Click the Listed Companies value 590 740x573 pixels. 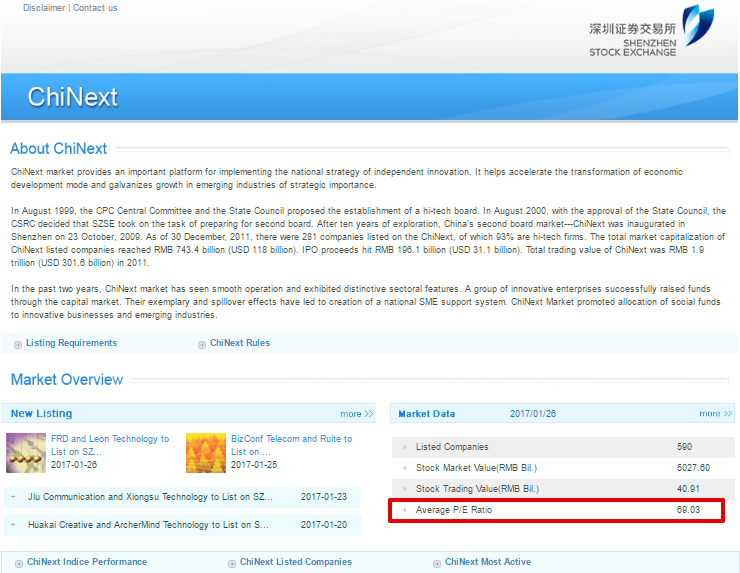point(684,447)
